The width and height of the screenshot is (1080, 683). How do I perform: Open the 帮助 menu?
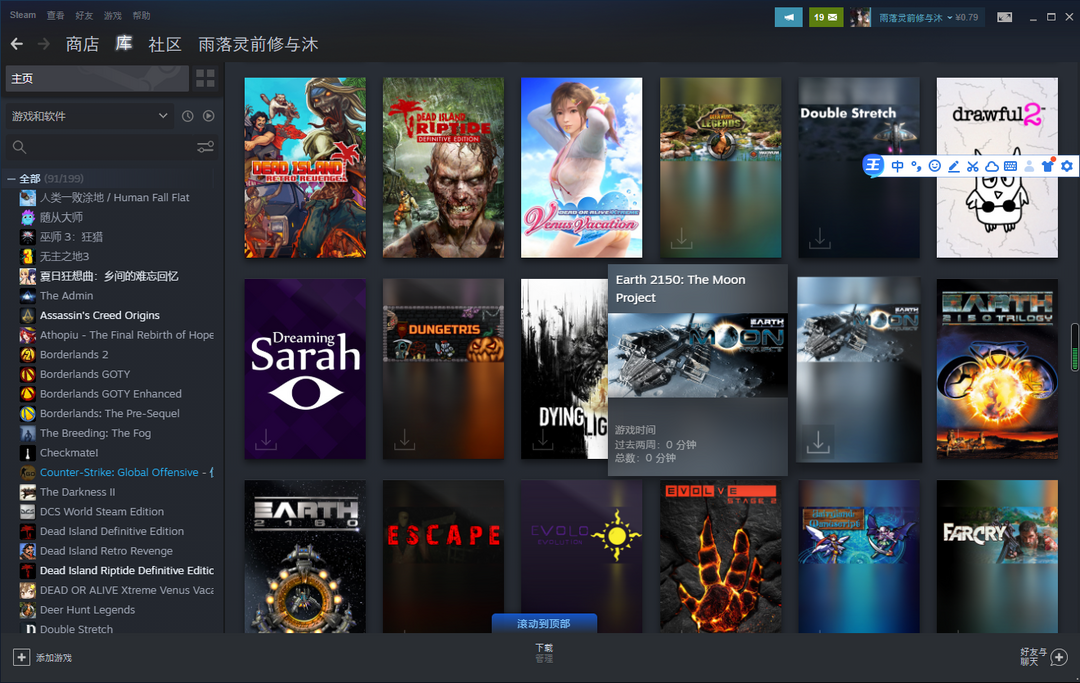141,15
